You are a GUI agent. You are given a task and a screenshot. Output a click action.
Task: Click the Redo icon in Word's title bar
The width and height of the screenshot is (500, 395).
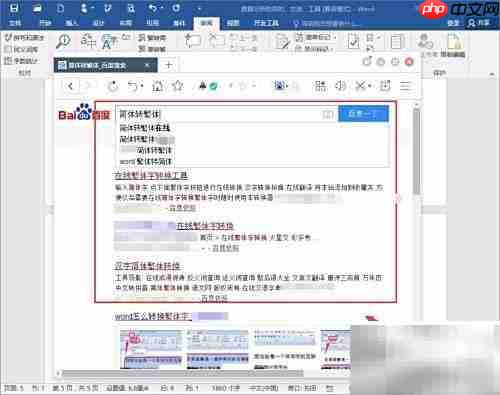click(176, 8)
